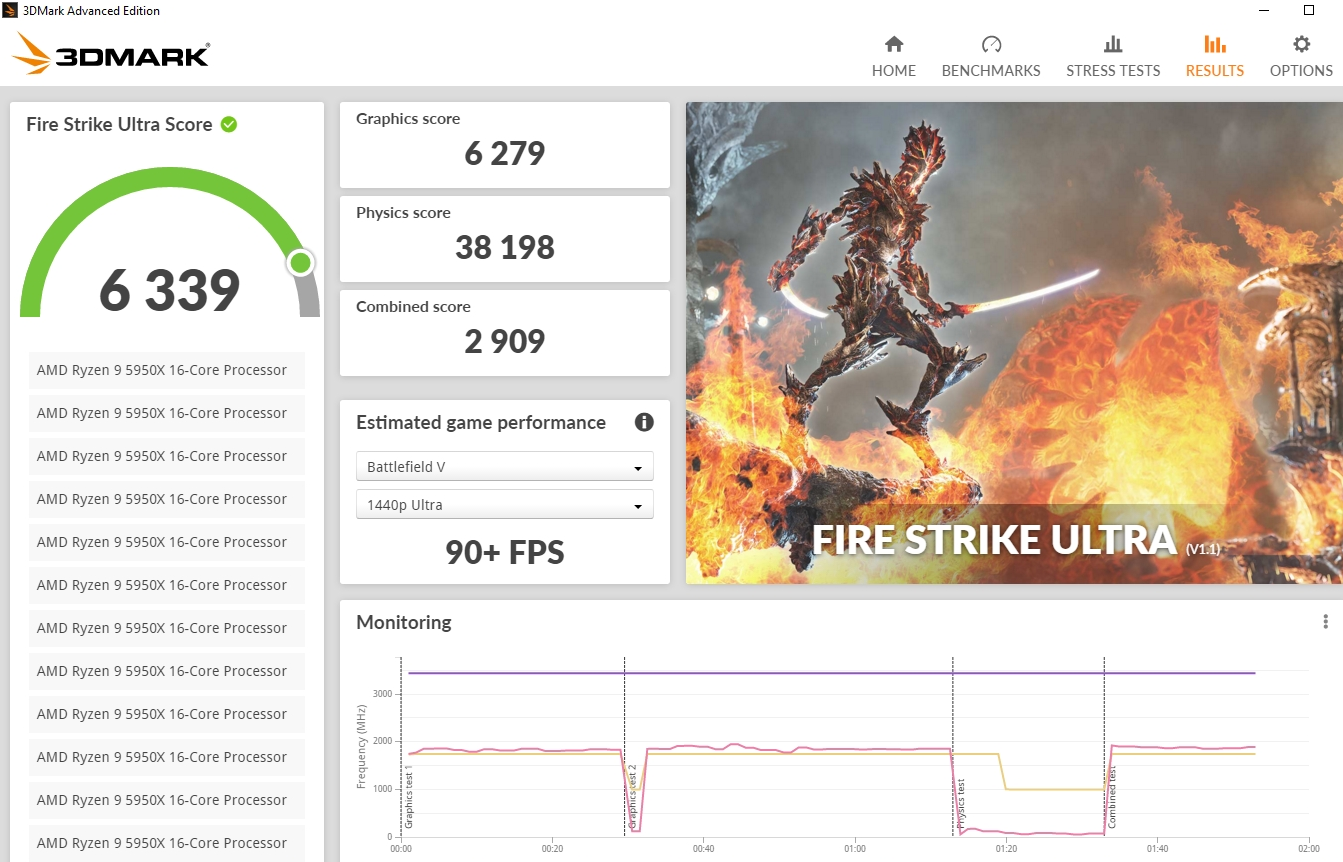The image size is (1343, 862).
Task: Click the Physics score 38 198 value
Action: [505, 247]
